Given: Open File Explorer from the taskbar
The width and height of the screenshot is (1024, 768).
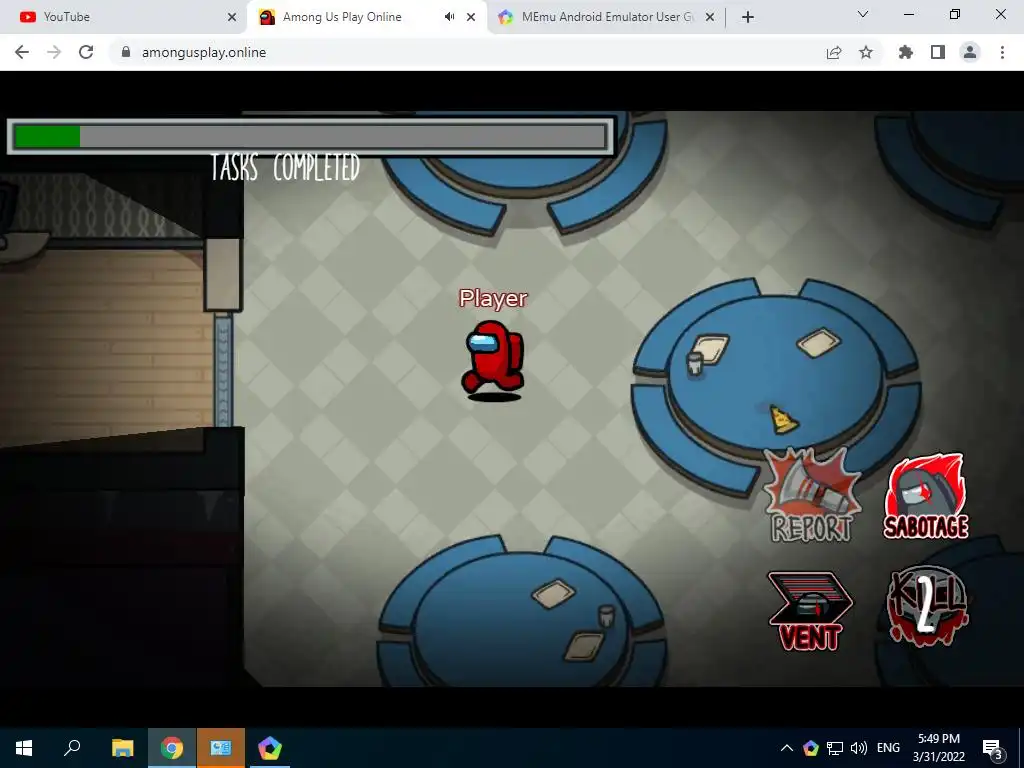Looking at the screenshot, I should (x=122, y=748).
